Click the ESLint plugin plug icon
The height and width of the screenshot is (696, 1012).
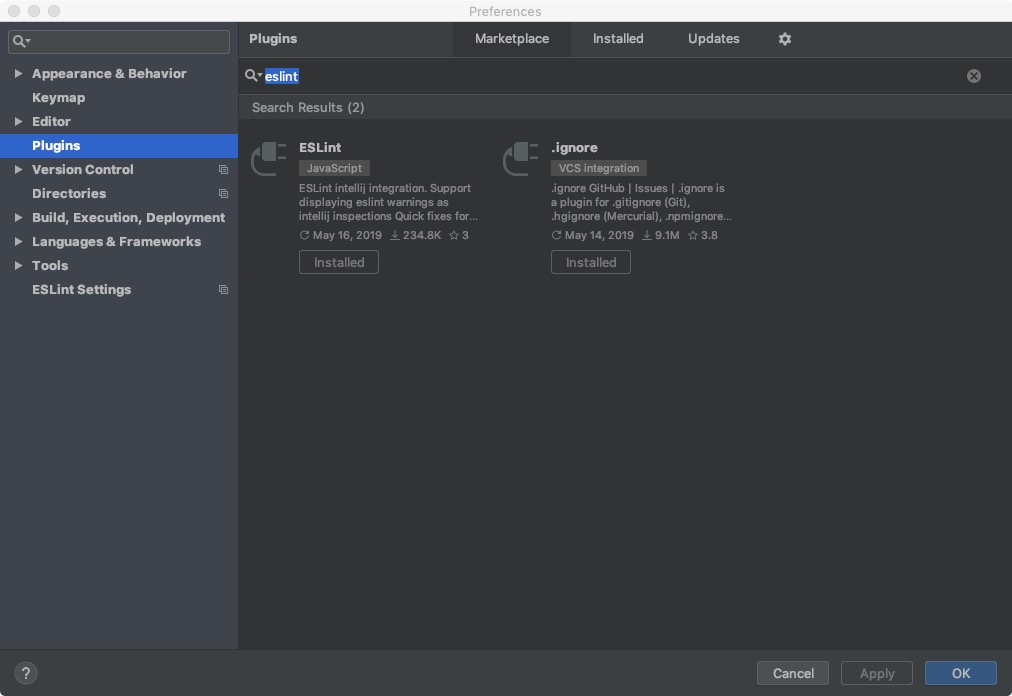click(x=268, y=158)
